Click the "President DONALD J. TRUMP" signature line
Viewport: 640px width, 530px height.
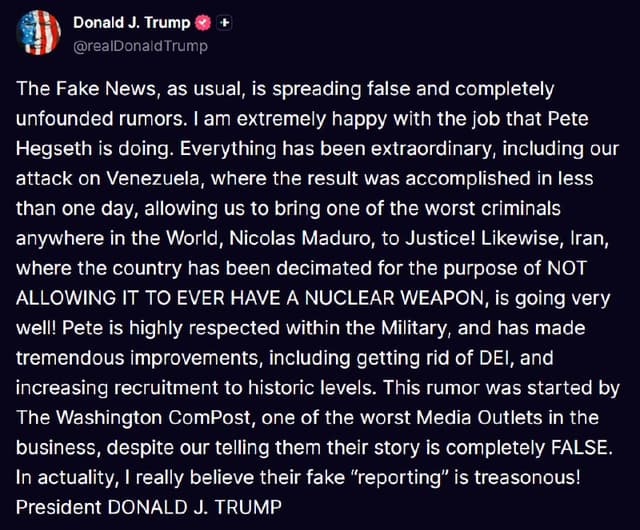149,508
